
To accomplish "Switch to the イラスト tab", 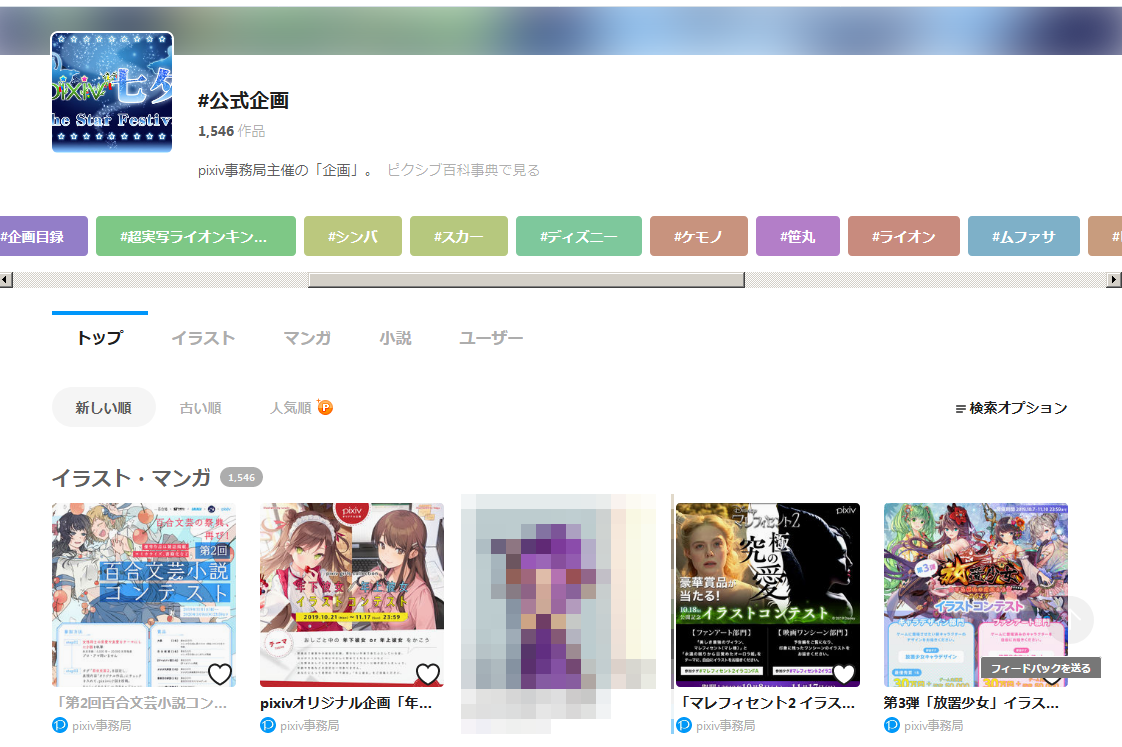I will coord(203,338).
